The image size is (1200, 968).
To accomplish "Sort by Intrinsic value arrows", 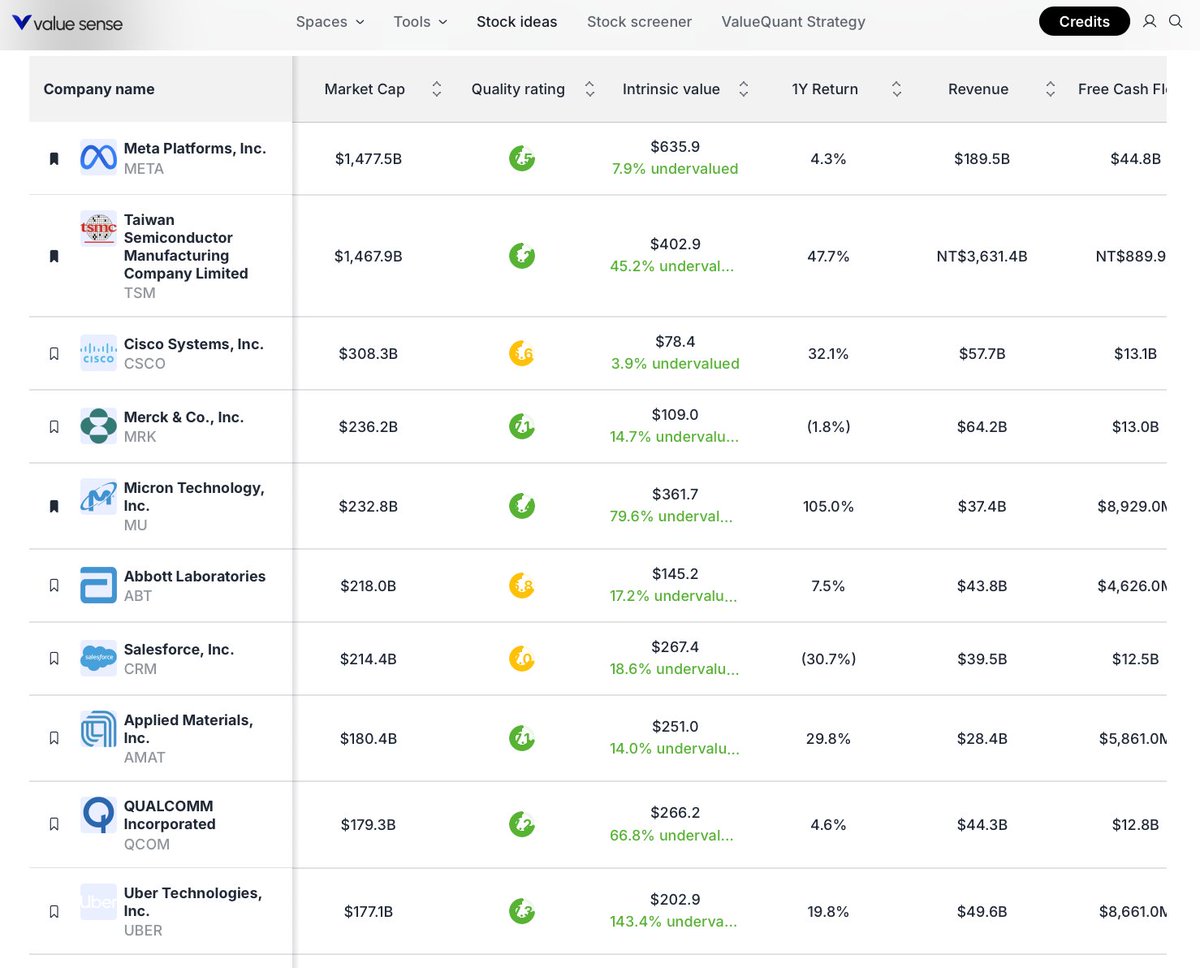I will 743,89.
